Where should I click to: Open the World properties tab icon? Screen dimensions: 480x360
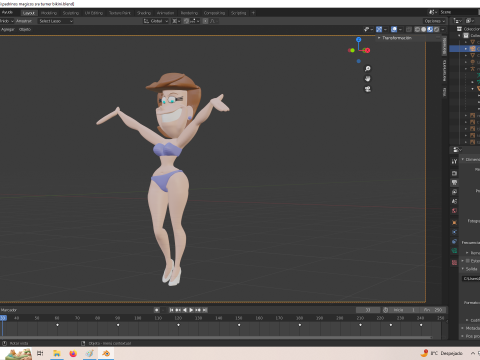(454, 211)
